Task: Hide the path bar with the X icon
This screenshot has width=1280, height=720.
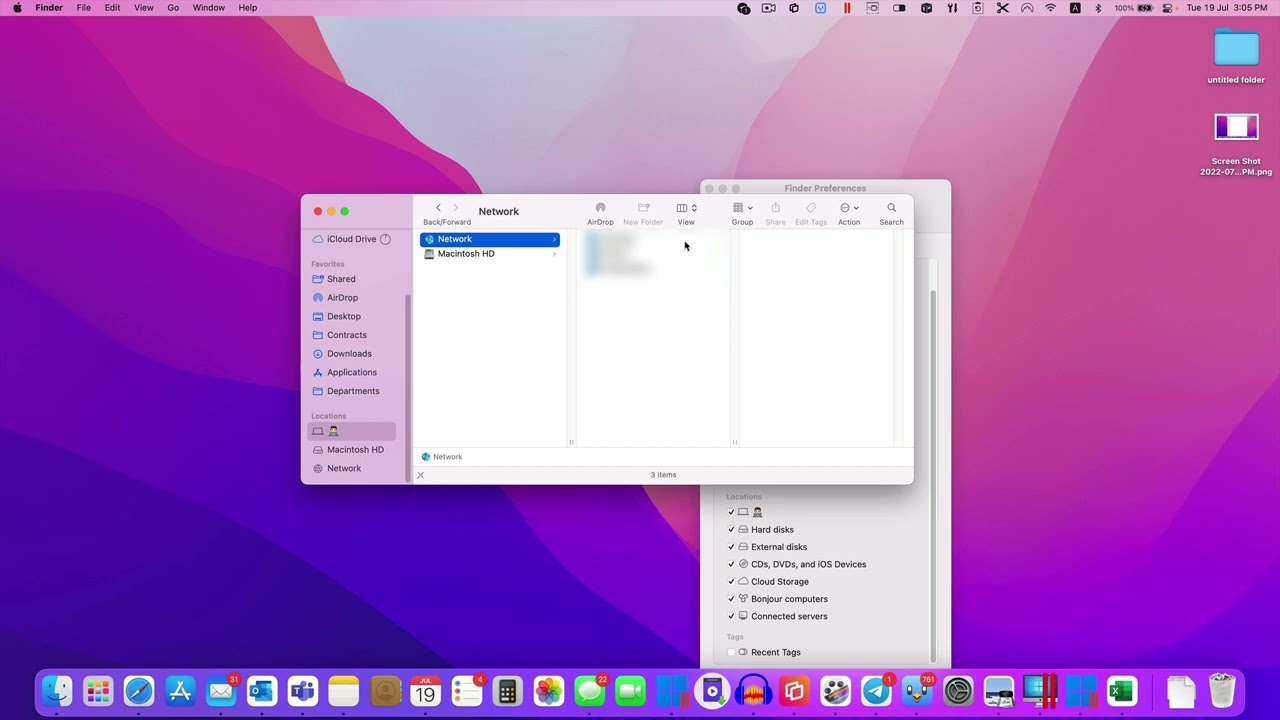Action: [x=420, y=475]
